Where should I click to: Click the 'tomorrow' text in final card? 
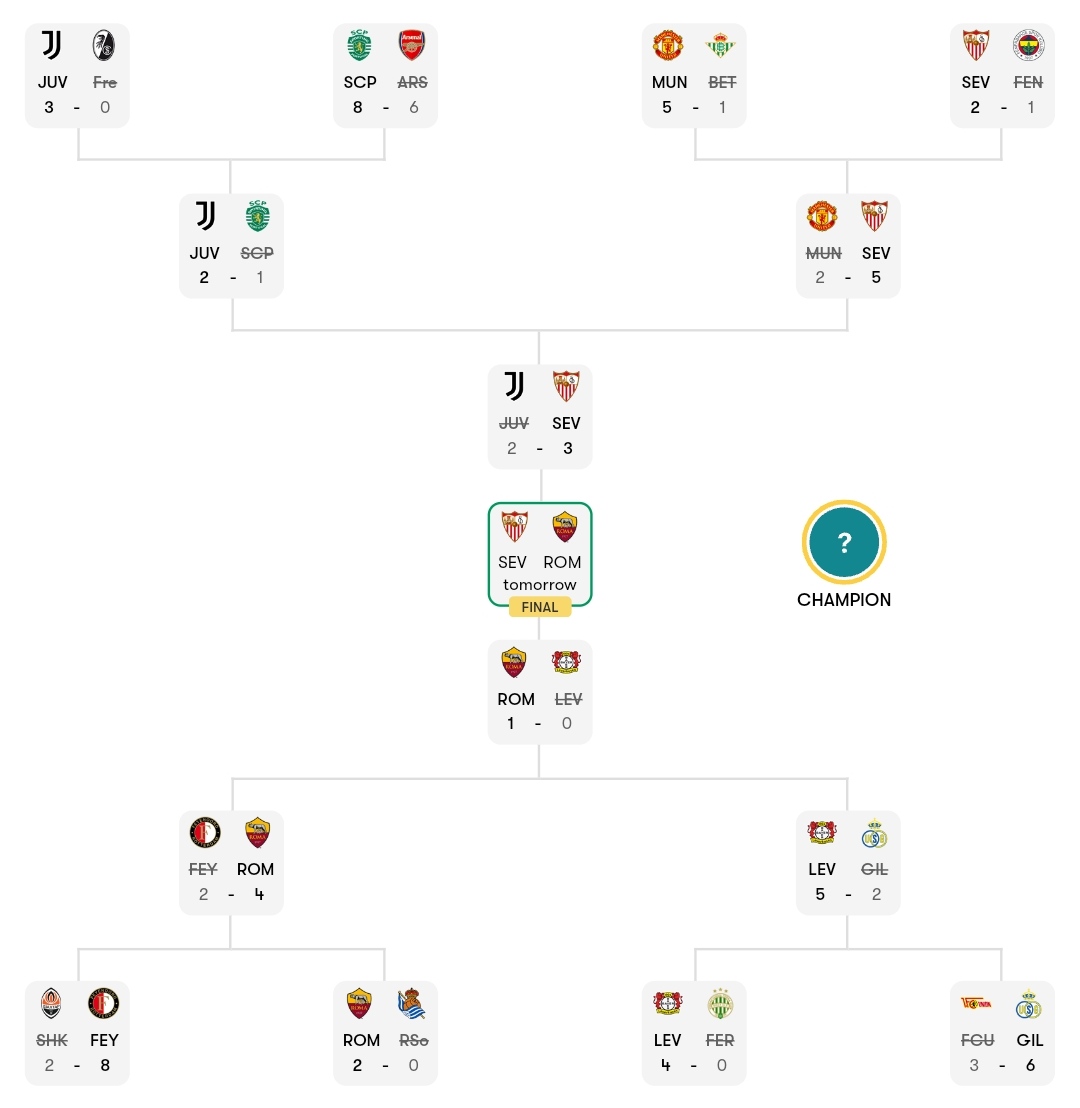click(x=540, y=584)
